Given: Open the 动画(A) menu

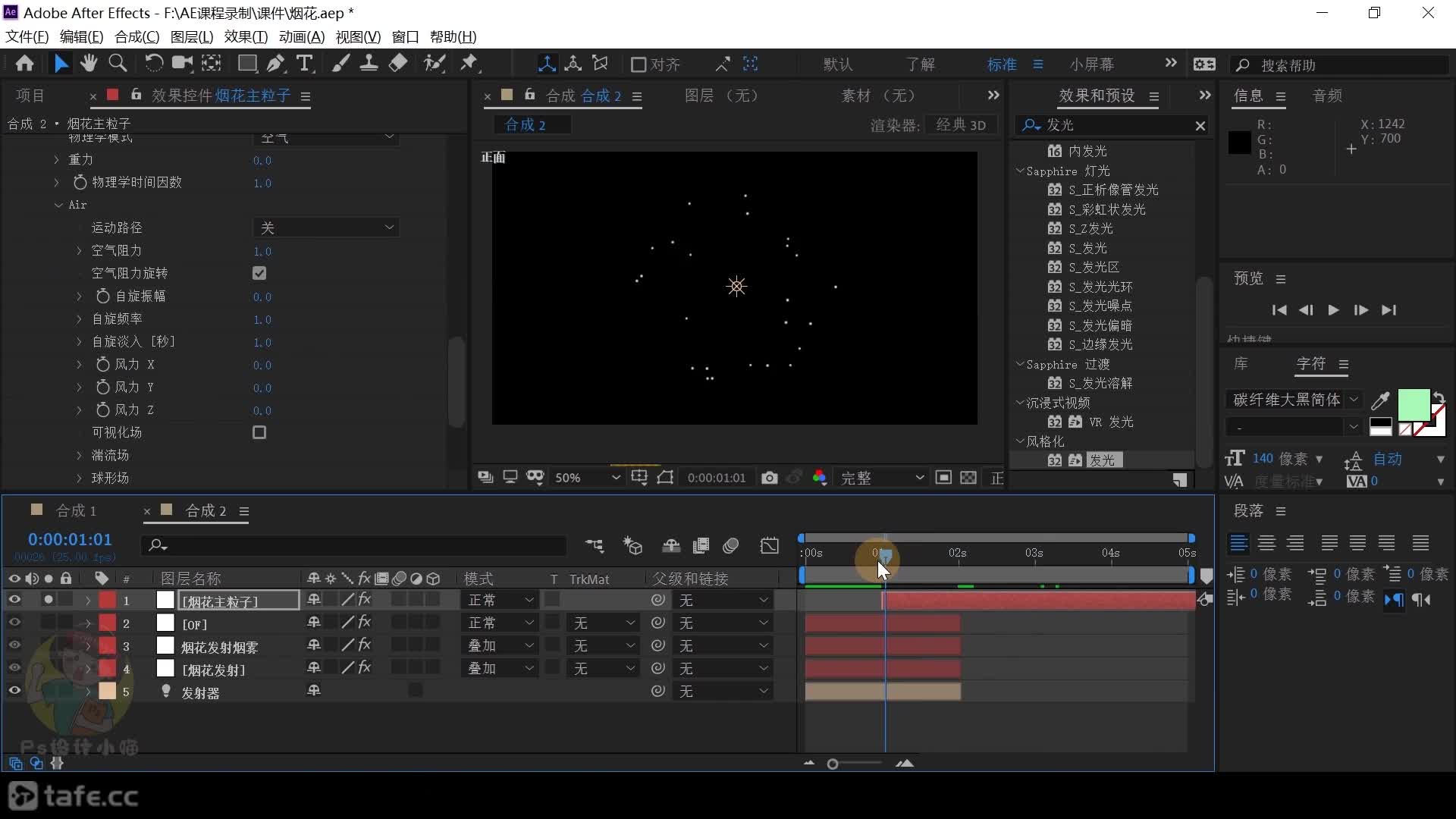Looking at the screenshot, I should pyautogui.click(x=302, y=36).
